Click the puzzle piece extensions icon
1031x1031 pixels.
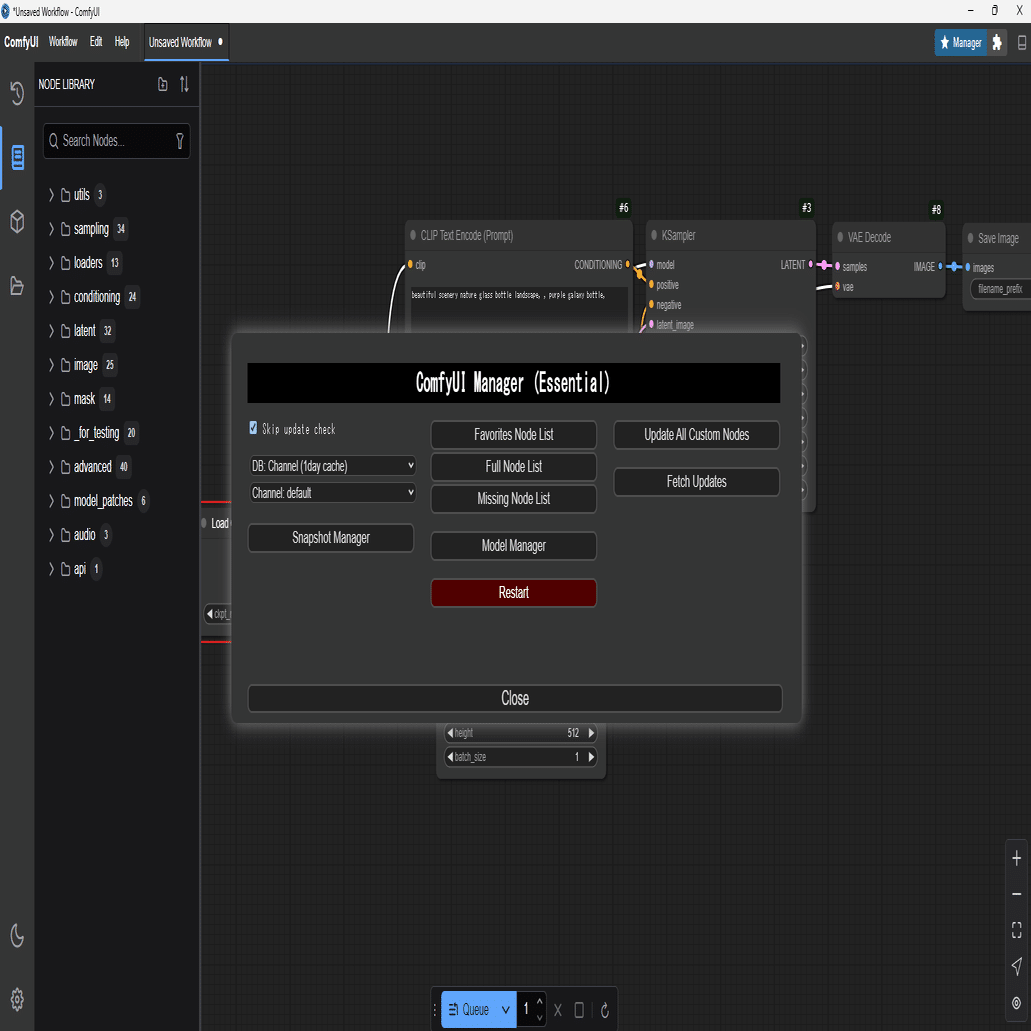click(x=997, y=43)
